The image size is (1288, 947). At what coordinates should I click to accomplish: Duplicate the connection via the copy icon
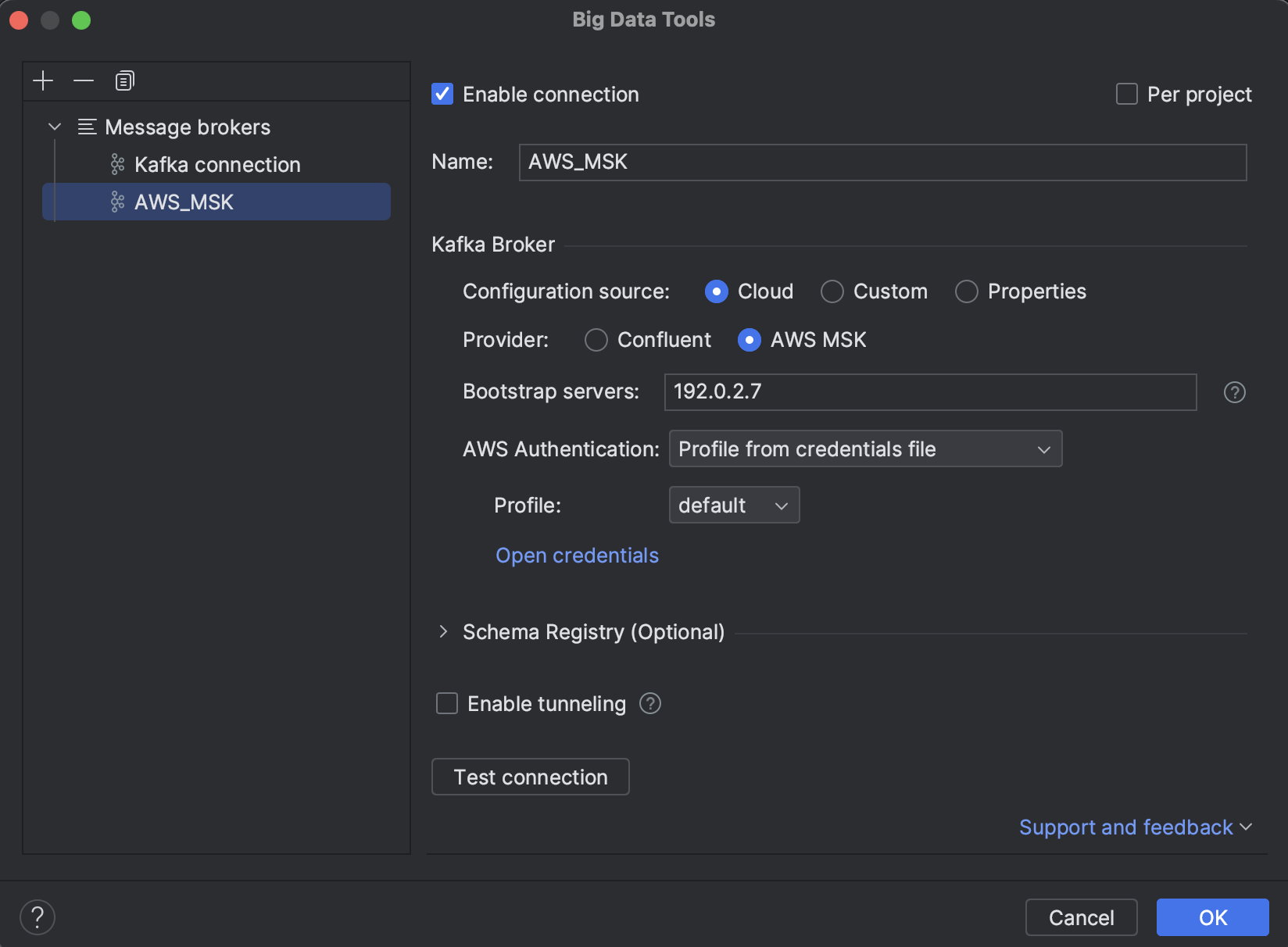[x=123, y=80]
